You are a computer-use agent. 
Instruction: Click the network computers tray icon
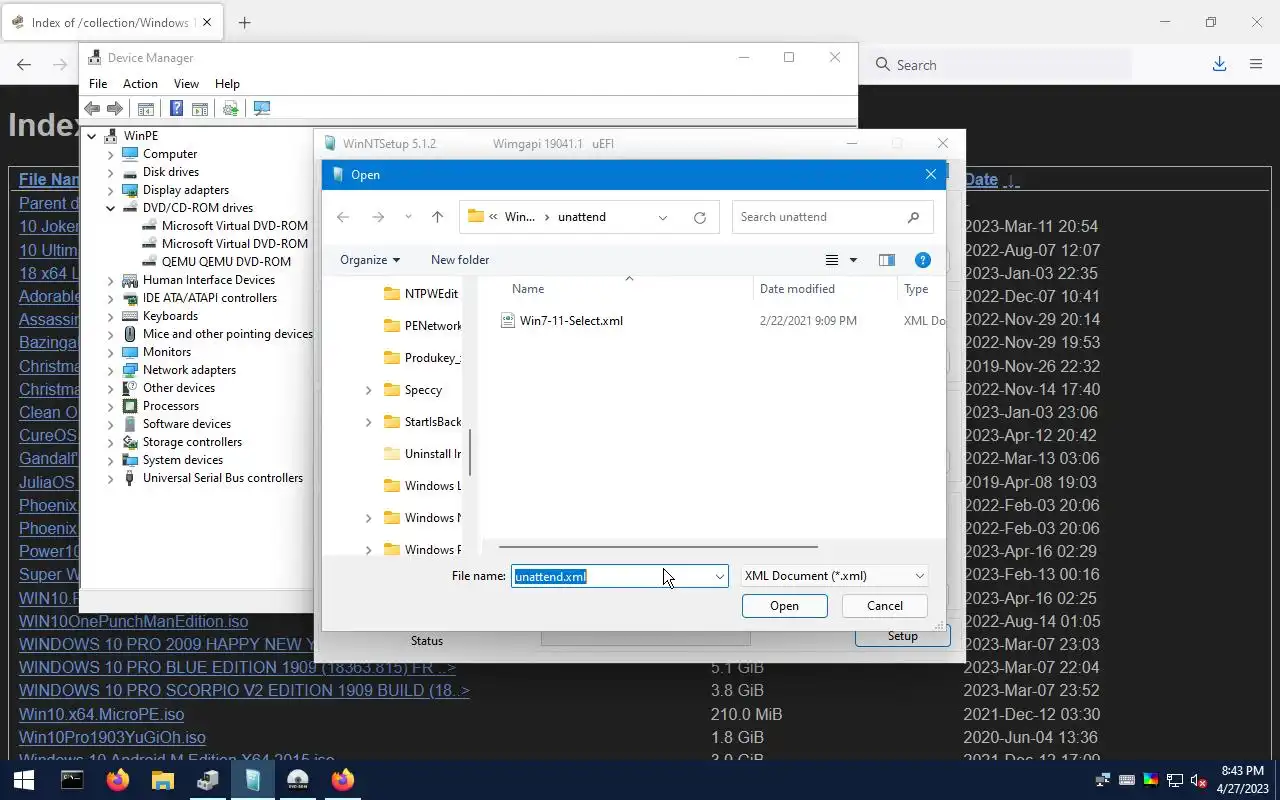point(1103,780)
